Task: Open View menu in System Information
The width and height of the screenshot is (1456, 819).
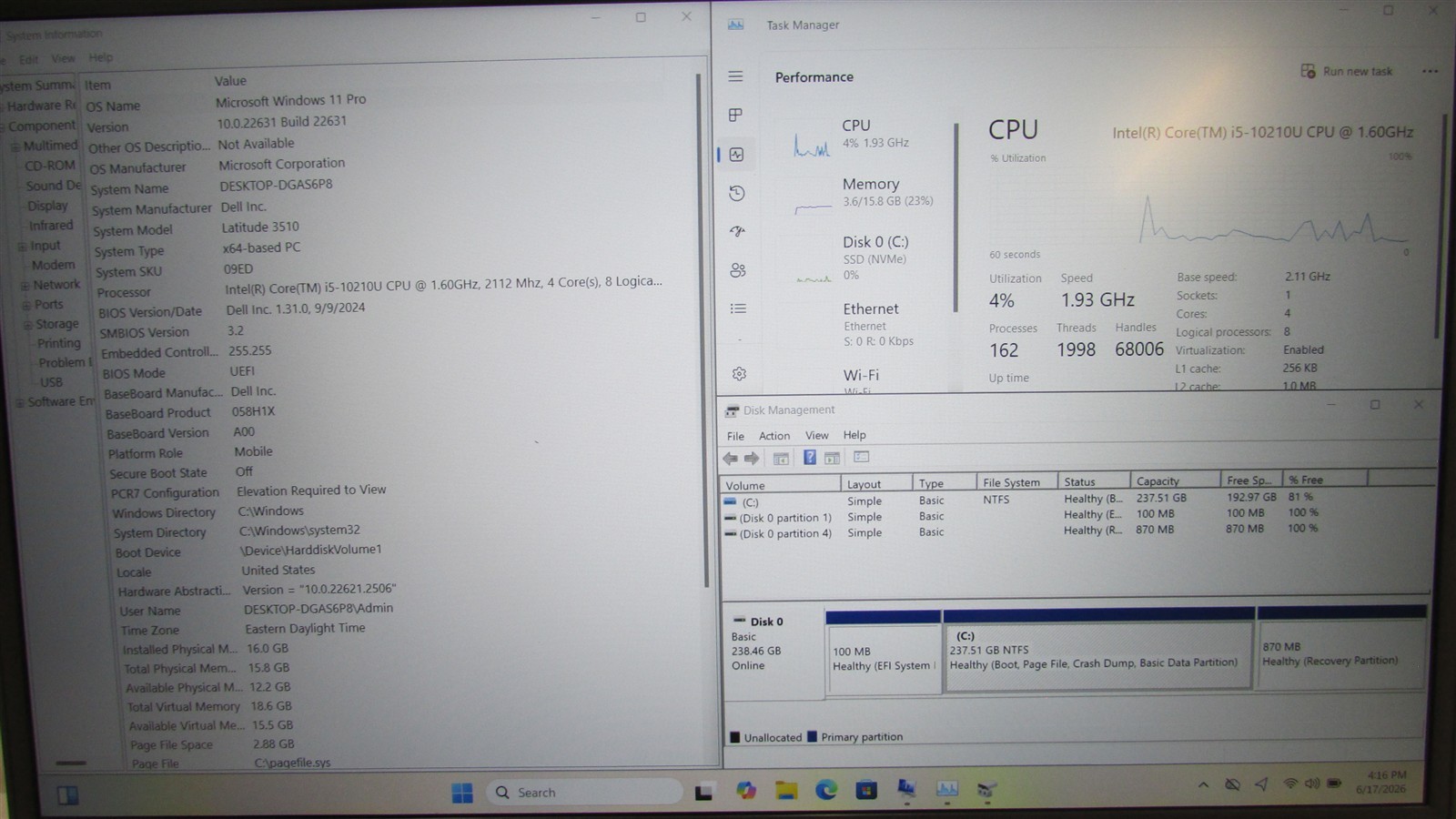Action: pyautogui.click(x=63, y=58)
